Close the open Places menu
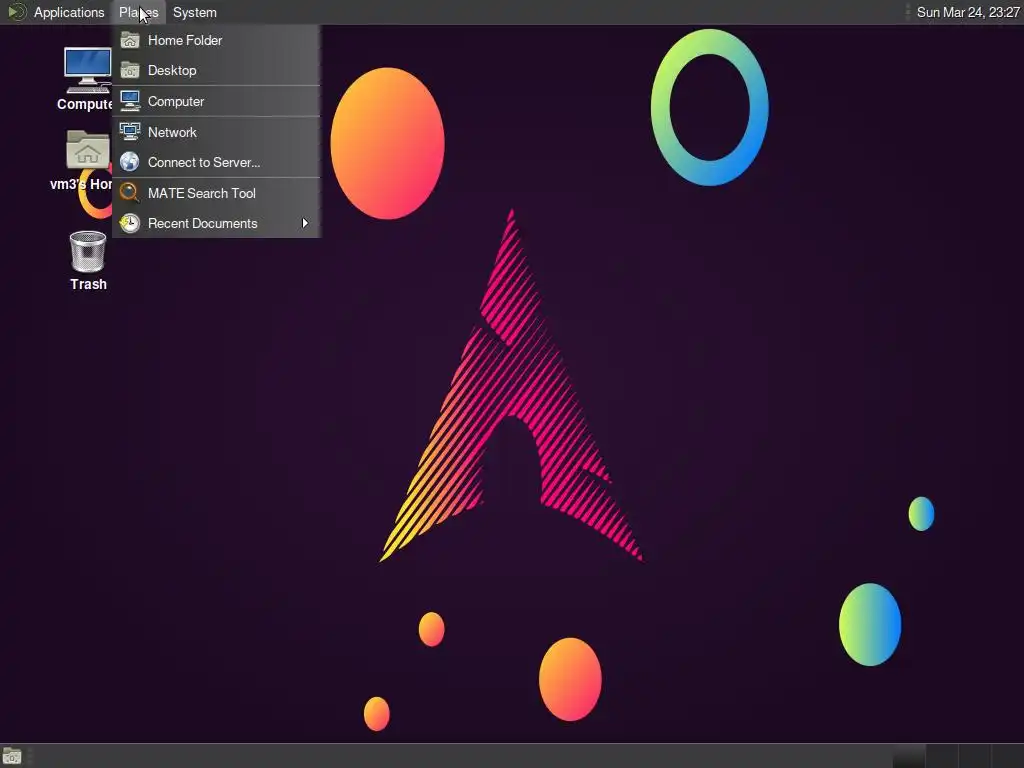This screenshot has width=1024, height=768. tap(138, 12)
